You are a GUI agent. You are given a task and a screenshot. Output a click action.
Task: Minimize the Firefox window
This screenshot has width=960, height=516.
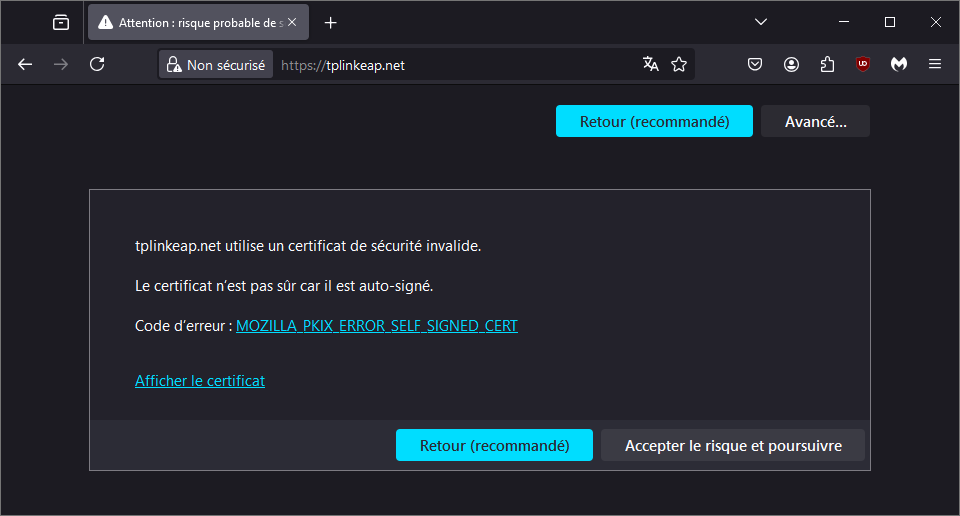(x=844, y=22)
